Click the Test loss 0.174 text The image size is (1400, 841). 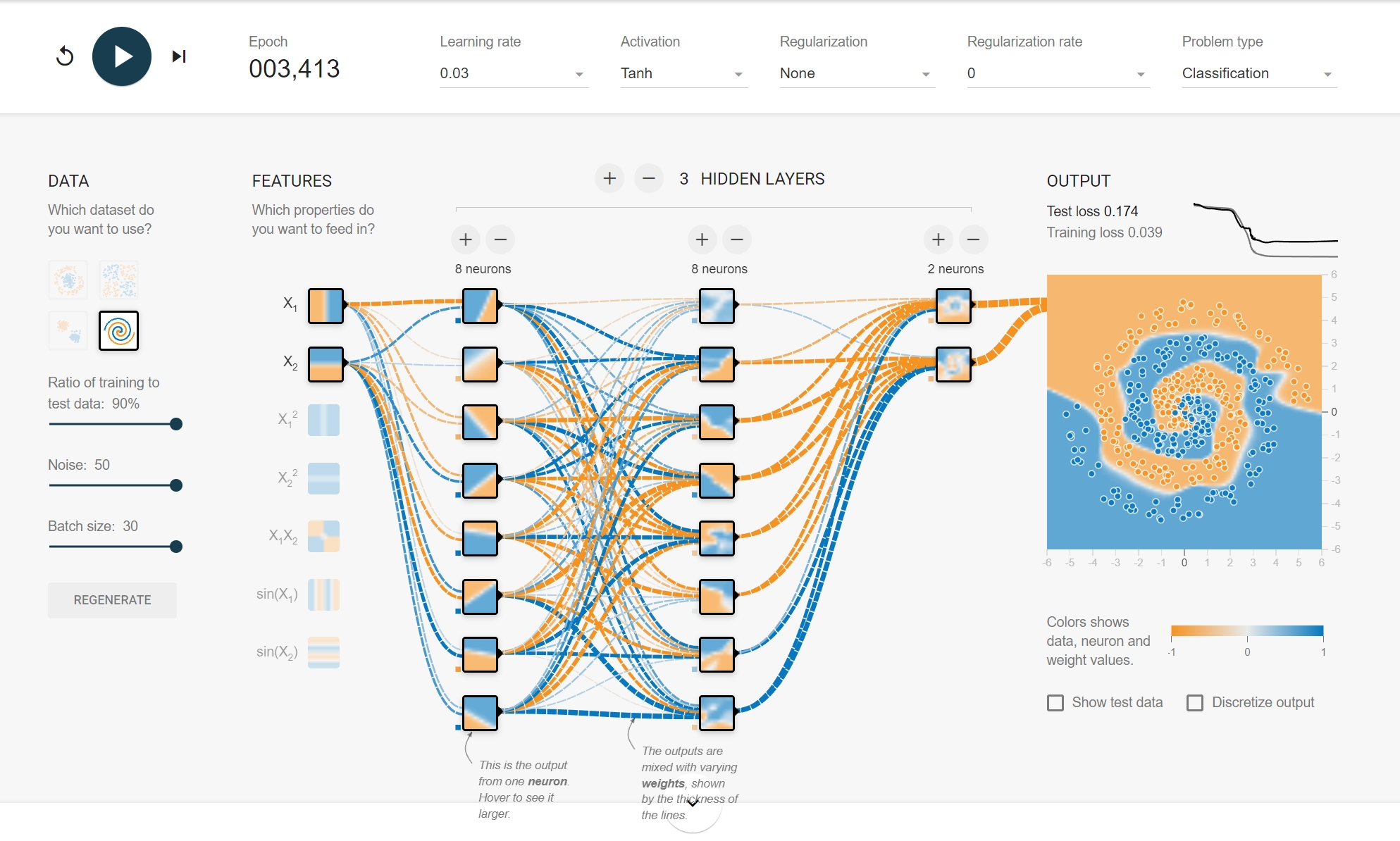click(x=1092, y=211)
